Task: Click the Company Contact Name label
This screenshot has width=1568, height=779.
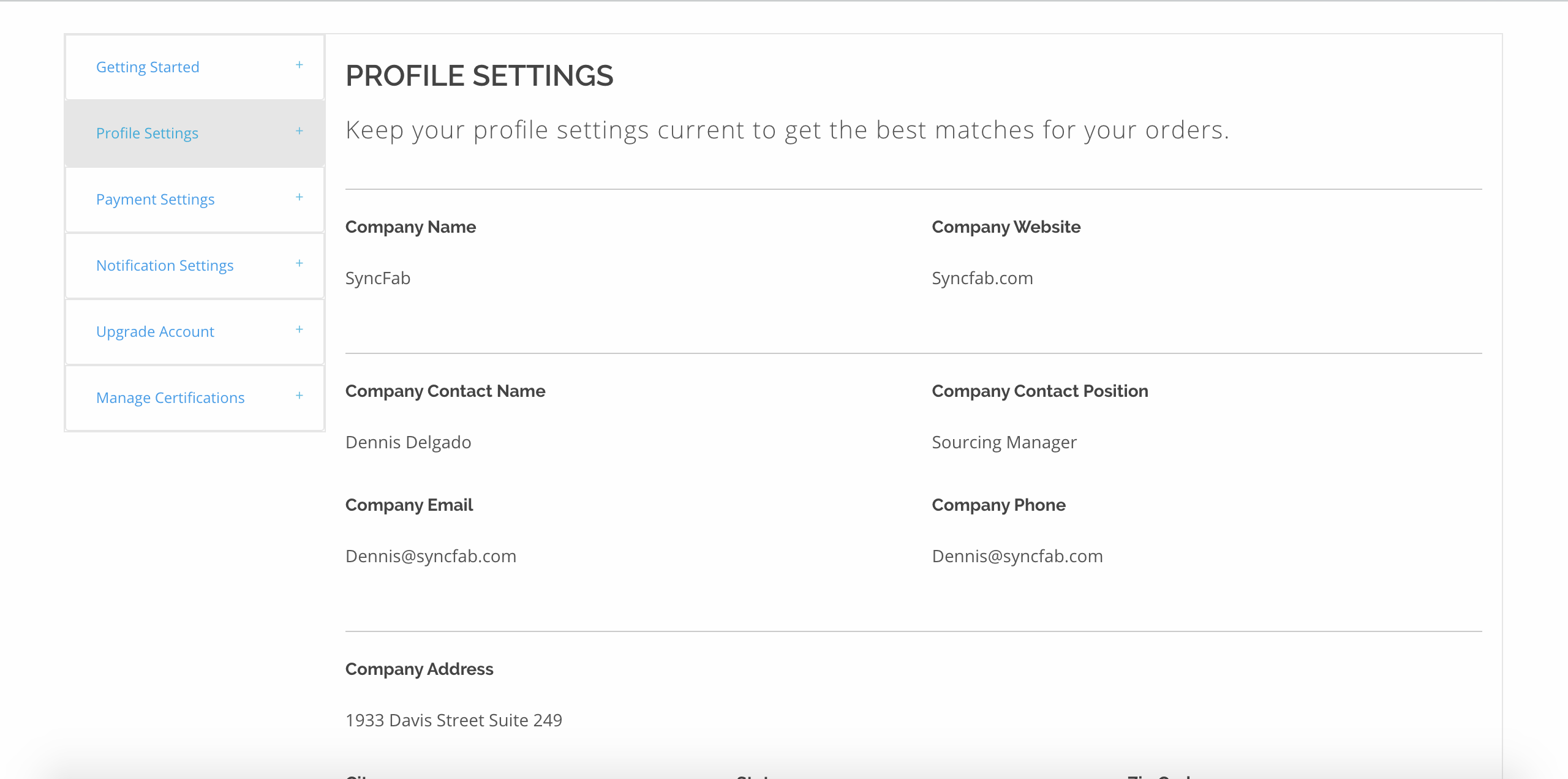Action: tap(445, 391)
